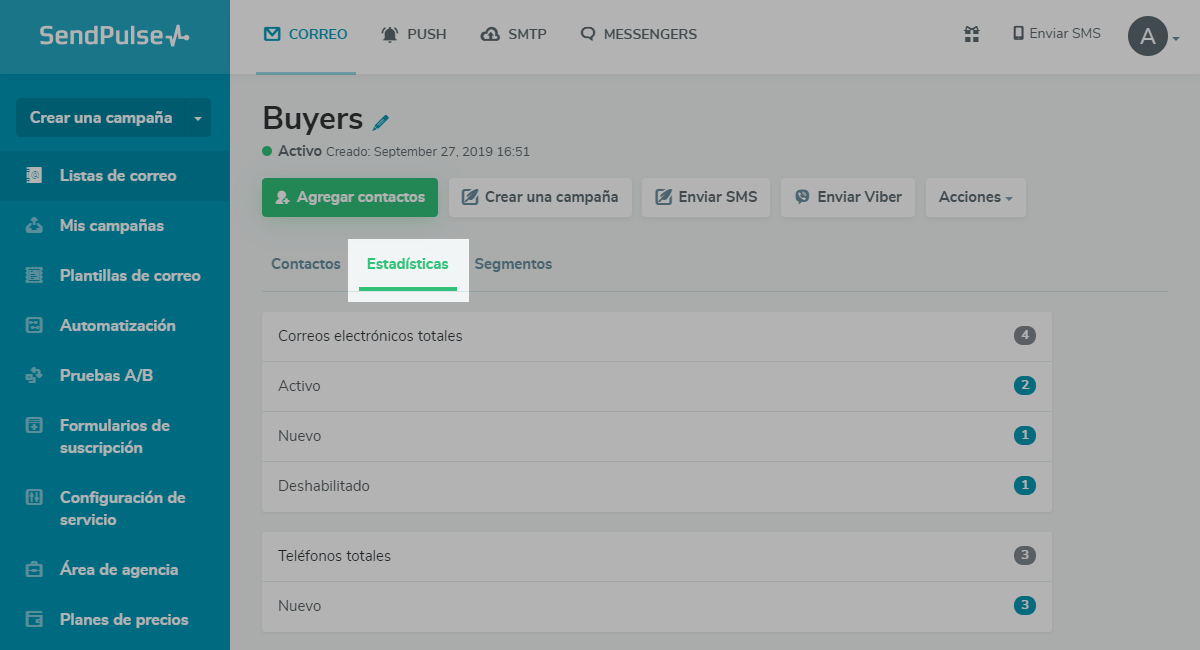Click the Agregar contactos button
The height and width of the screenshot is (650, 1200).
pos(350,197)
